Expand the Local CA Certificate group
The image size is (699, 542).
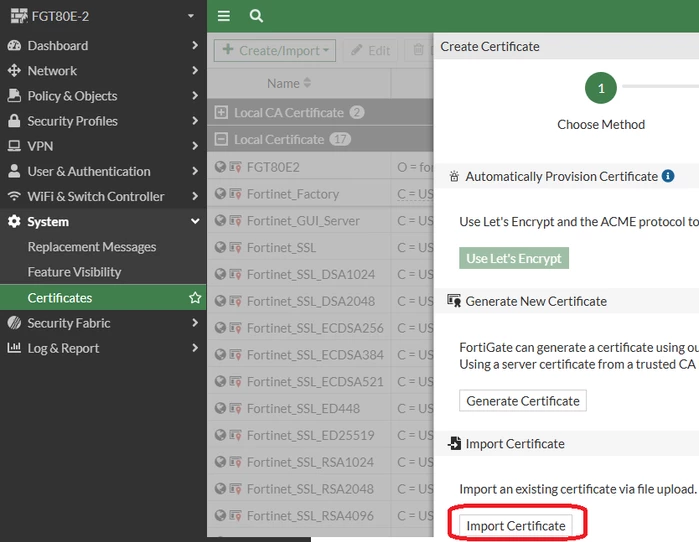pyautogui.click(x=221, y=112)
